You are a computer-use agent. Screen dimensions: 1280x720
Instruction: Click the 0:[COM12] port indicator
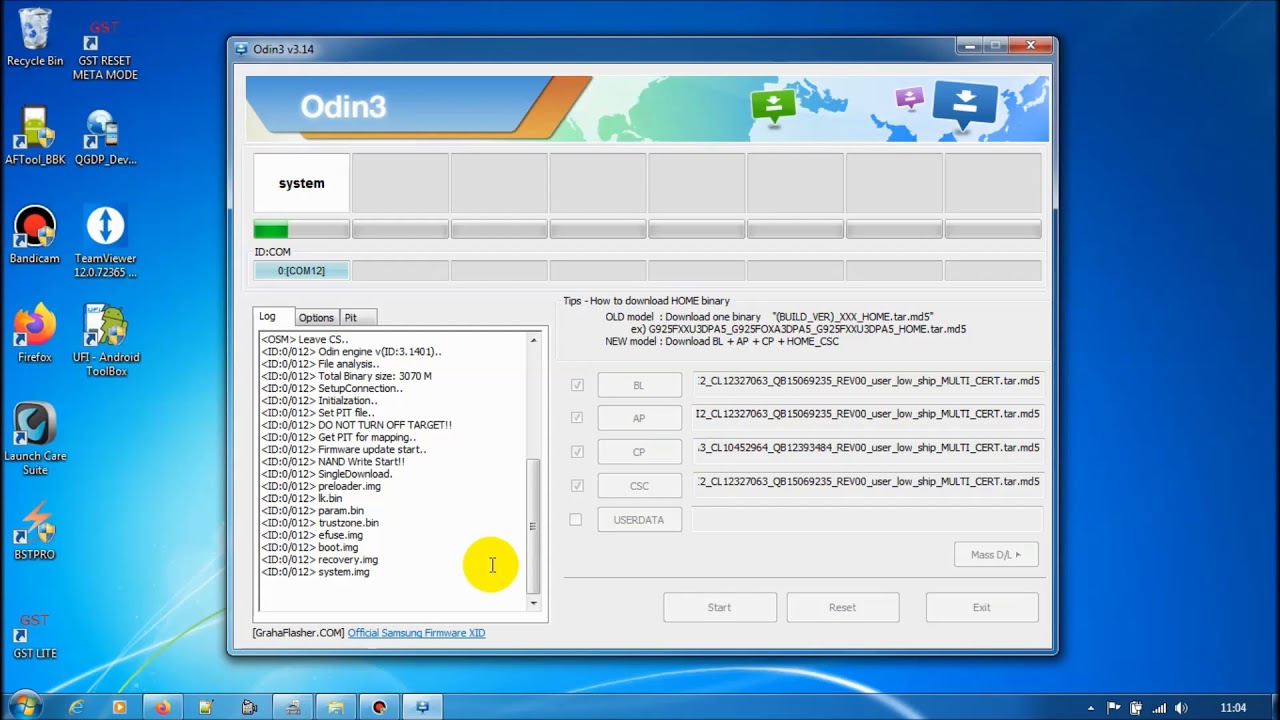click(x=302, y=271)
